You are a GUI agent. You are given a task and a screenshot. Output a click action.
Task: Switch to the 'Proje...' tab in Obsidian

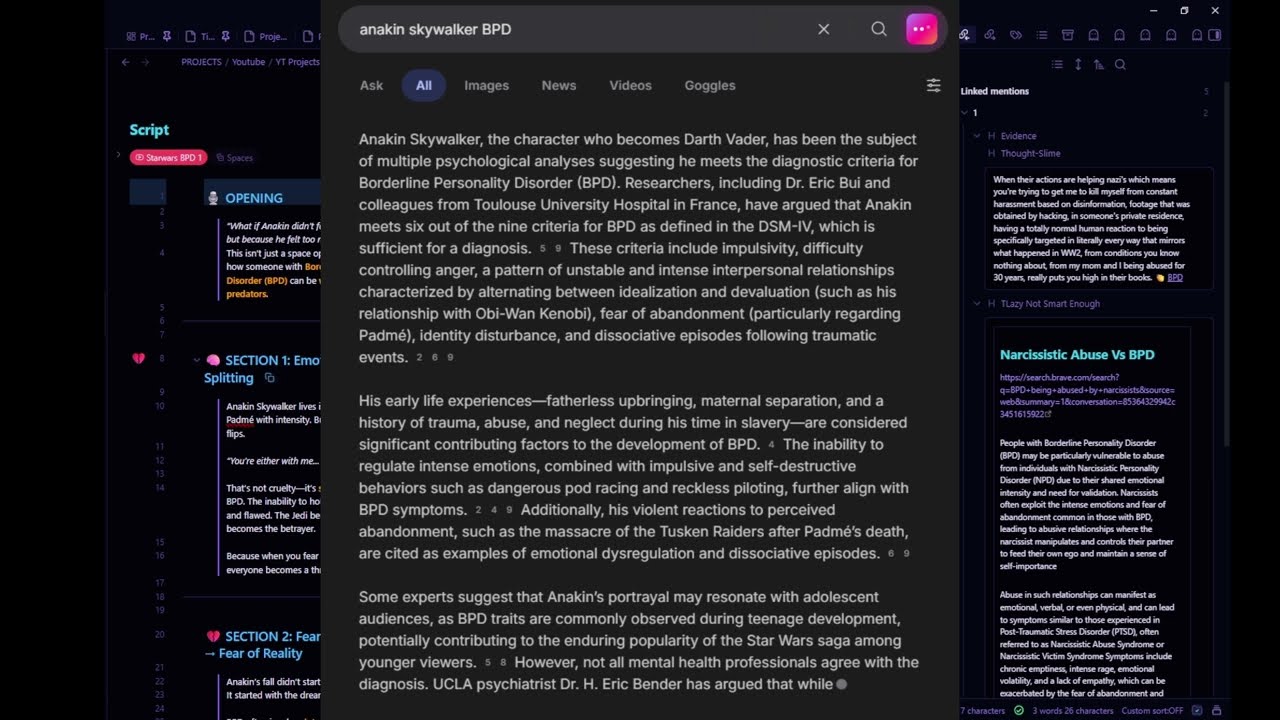pyautogui.click(x=266, y=36)
